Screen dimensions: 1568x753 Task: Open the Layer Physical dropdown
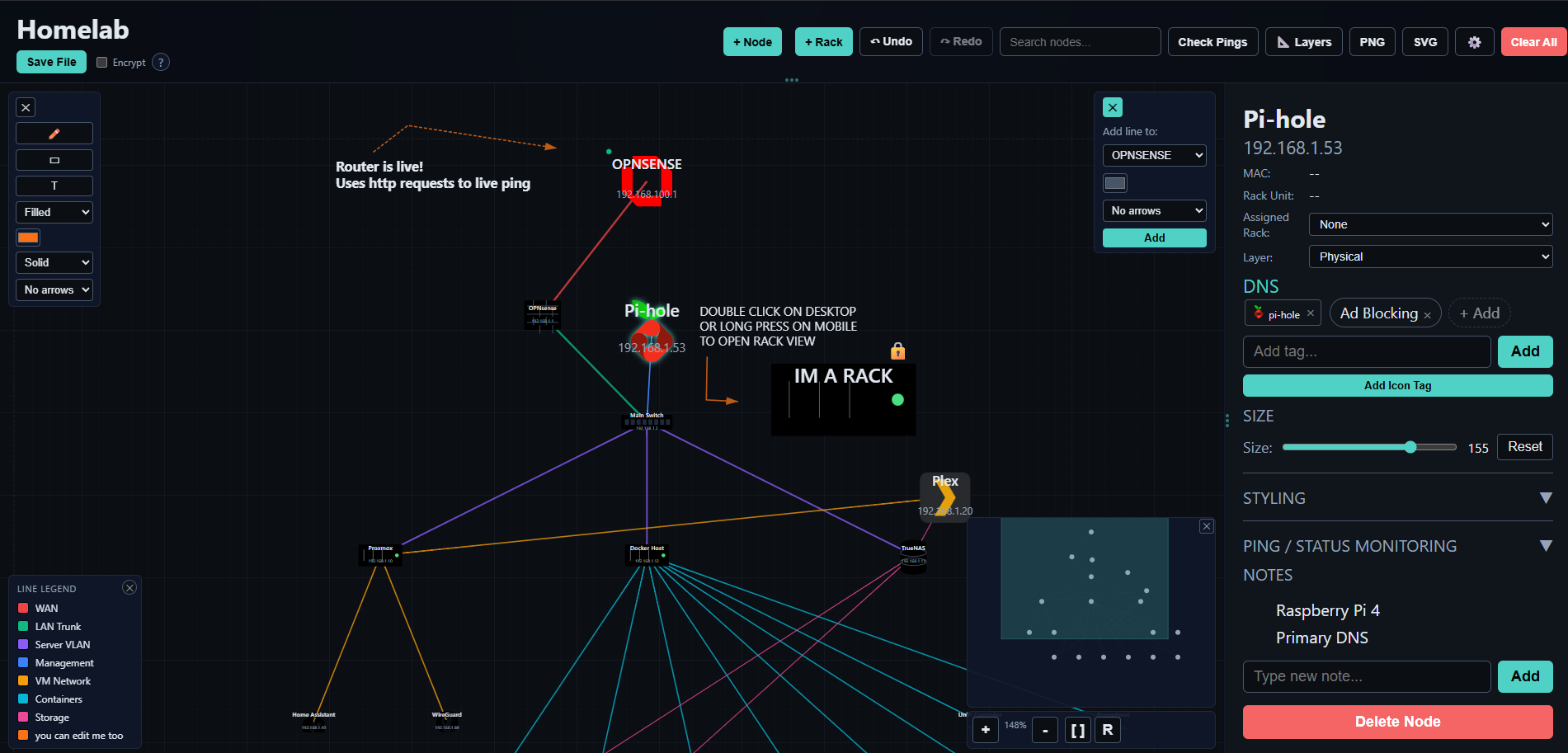1431,256
